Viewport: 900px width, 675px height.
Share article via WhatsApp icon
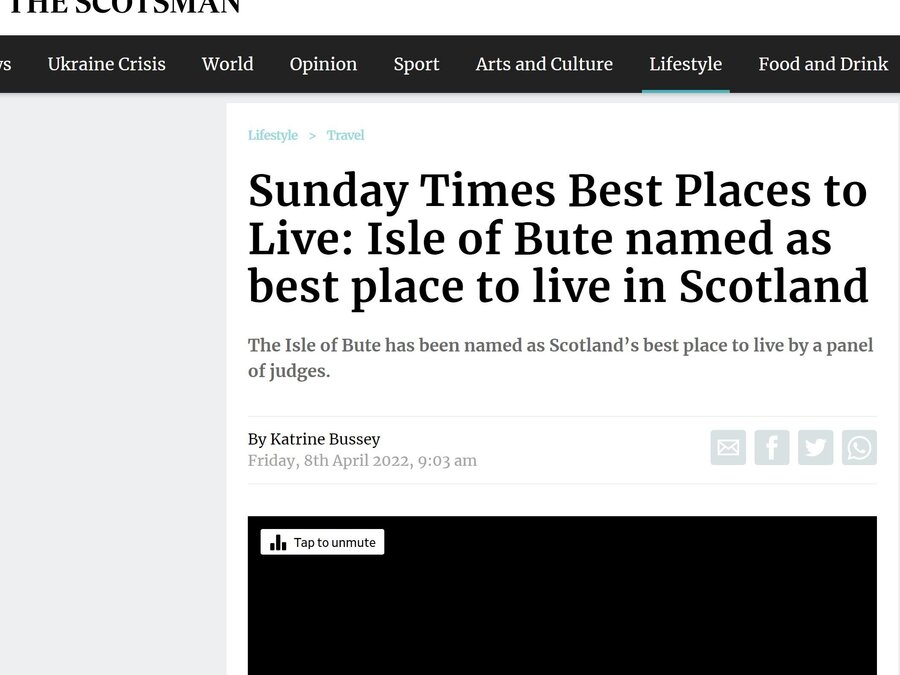pos(859,447)
